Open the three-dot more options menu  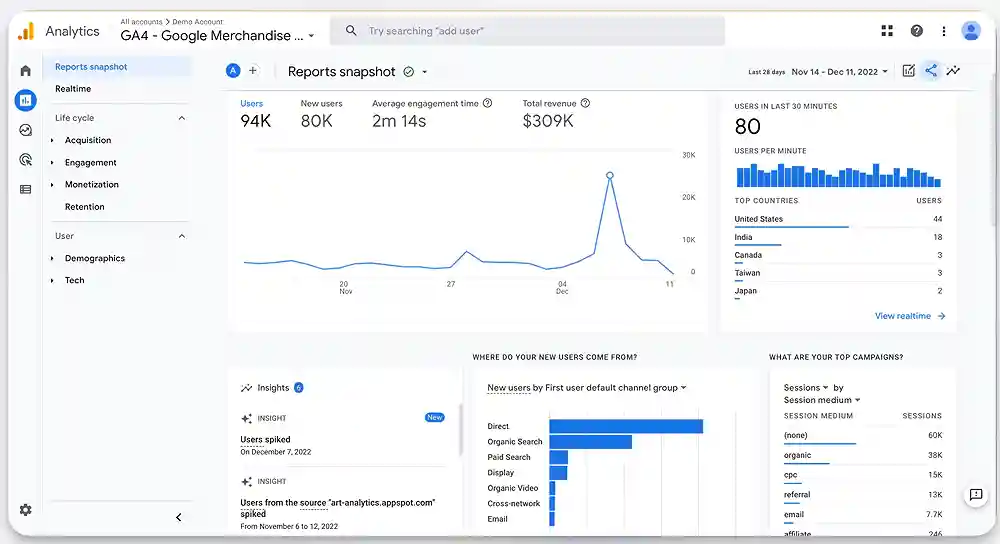944,31
